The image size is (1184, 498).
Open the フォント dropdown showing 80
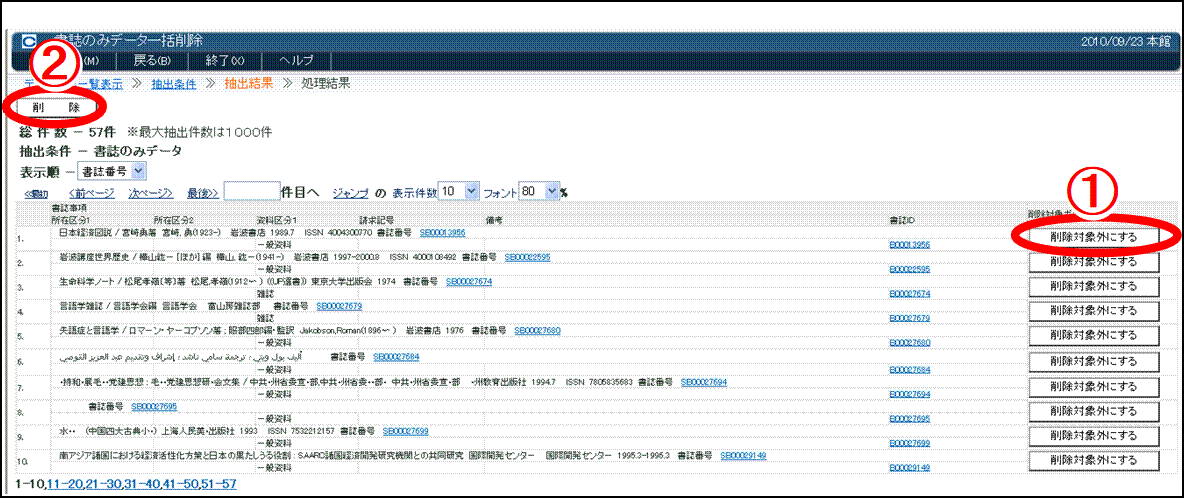540,192
